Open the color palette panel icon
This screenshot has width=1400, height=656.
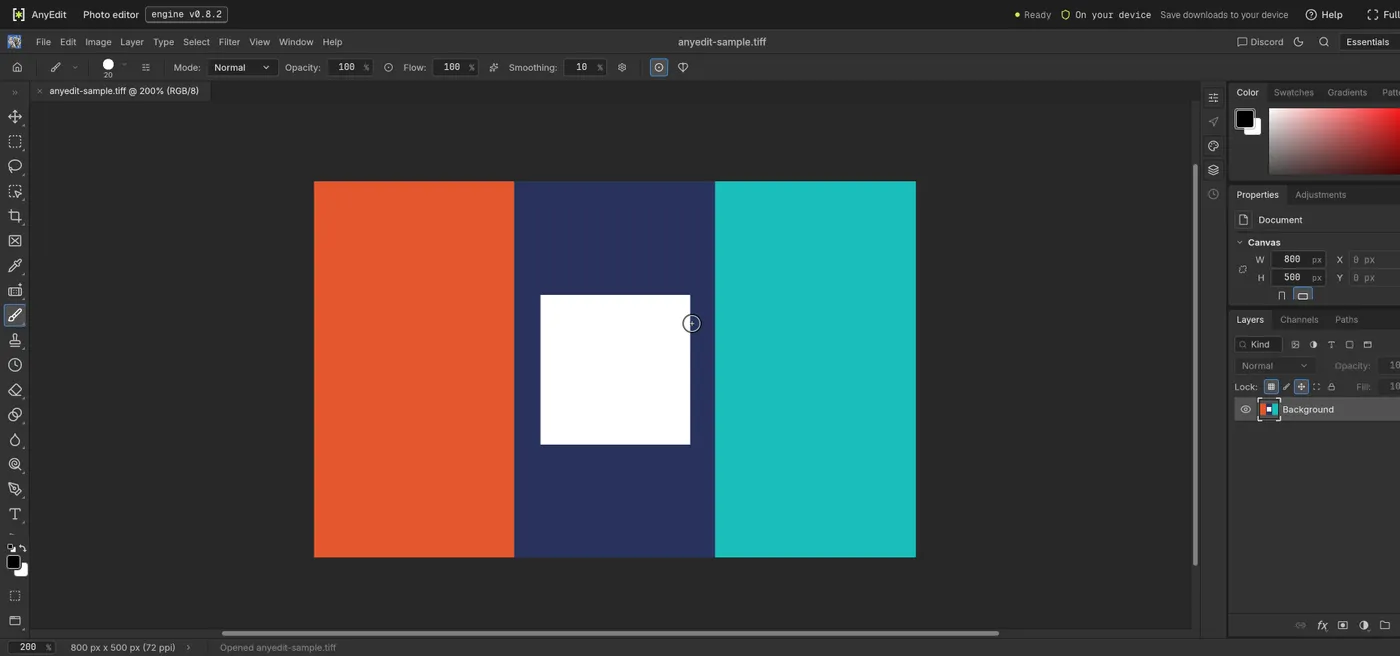pos(1213,146)
